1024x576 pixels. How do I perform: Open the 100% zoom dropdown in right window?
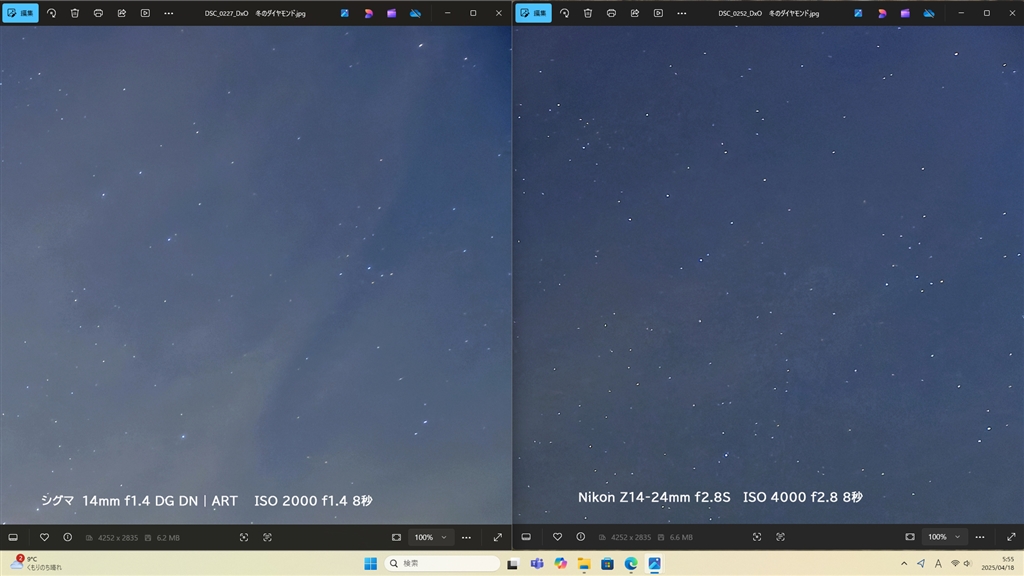coord(944,537)
